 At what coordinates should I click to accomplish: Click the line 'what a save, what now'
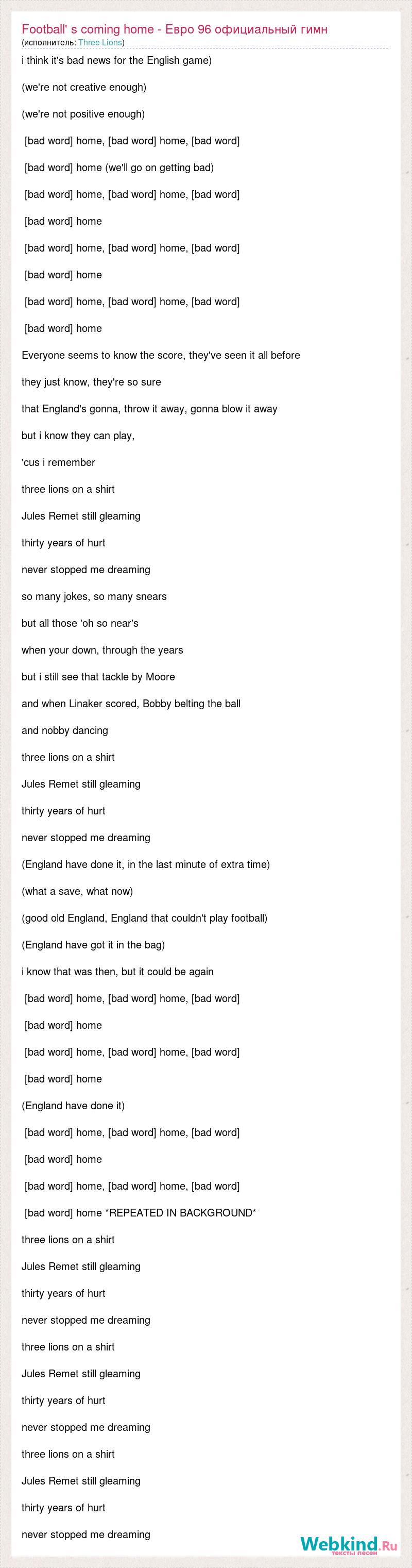(77, 891)
